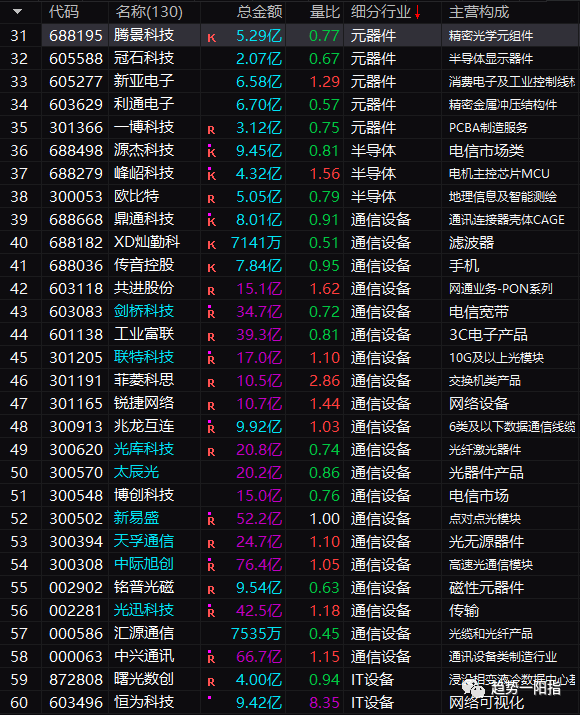Image resolution: width=580 pixels, height=715 pixels.
Task: Click amount 52.2亿 for 新易盛
Action: click(259, 518)
